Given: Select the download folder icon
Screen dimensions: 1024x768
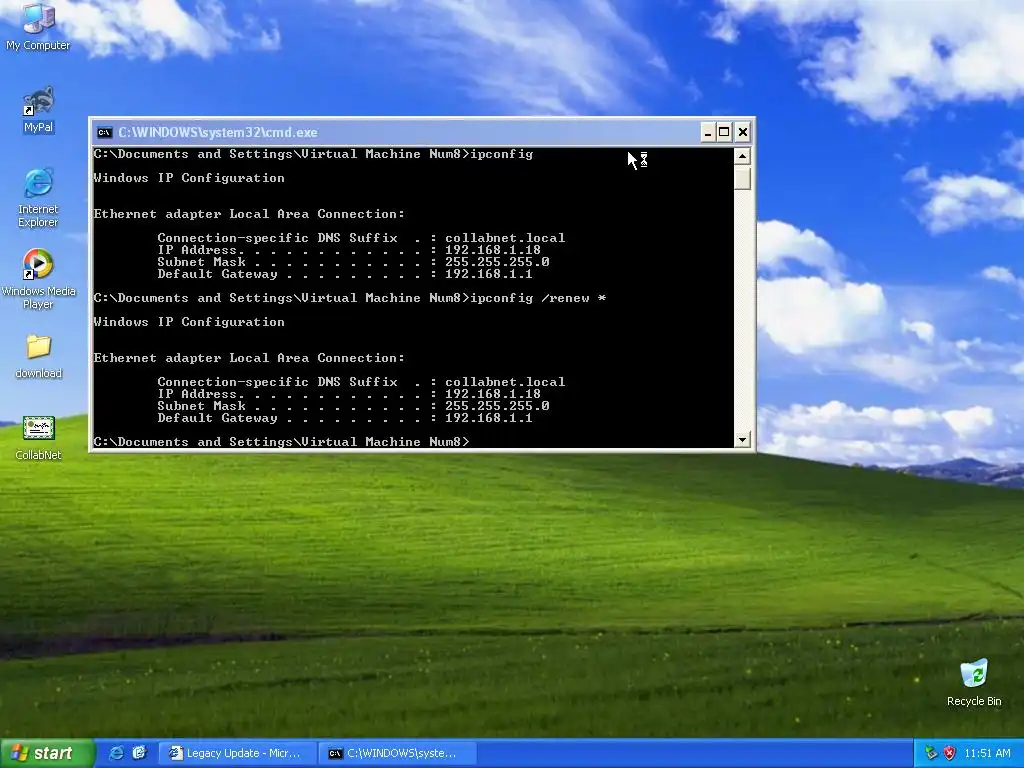Looking at the screenshot, I should [x=38, y=356].
